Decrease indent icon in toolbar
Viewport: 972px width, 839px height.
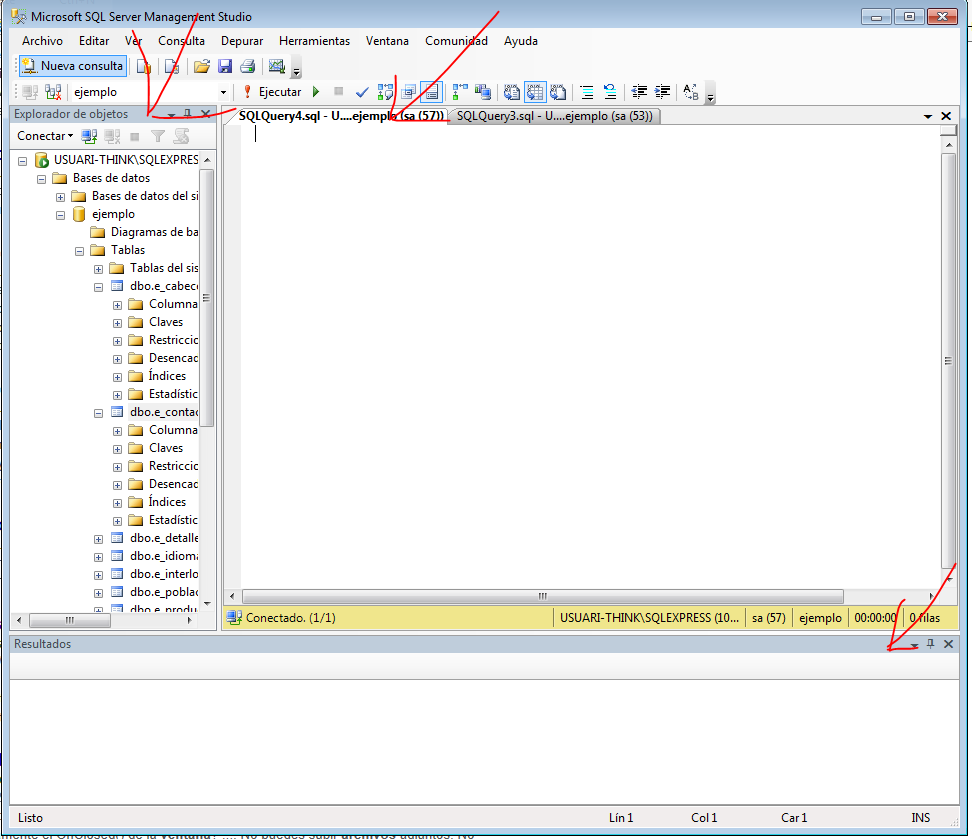[639, 92]
